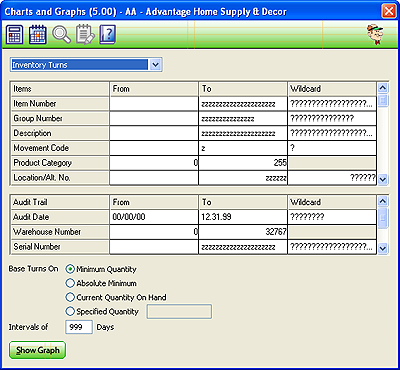The image size is (400, 370).
Task: Open the help book icon
Action: 107,34
